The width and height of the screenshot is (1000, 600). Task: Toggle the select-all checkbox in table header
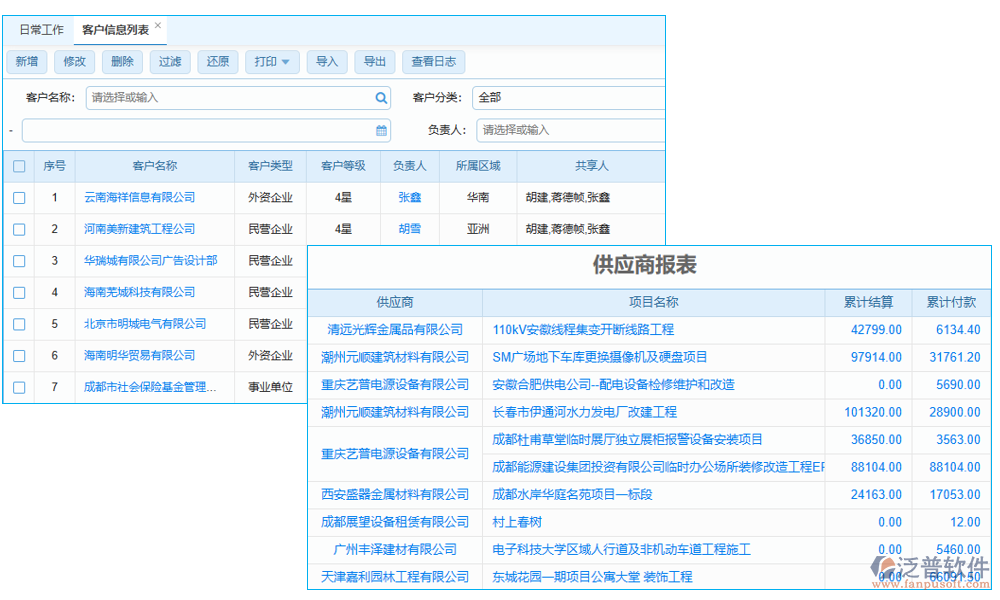(x=18, y=166)
